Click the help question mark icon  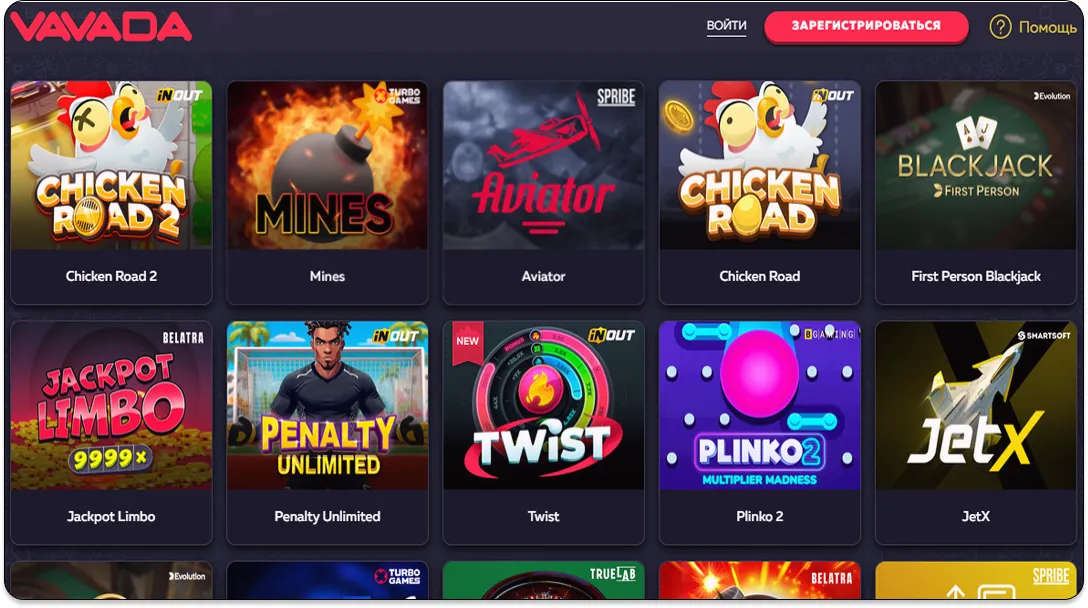(x=1000, y=27)
